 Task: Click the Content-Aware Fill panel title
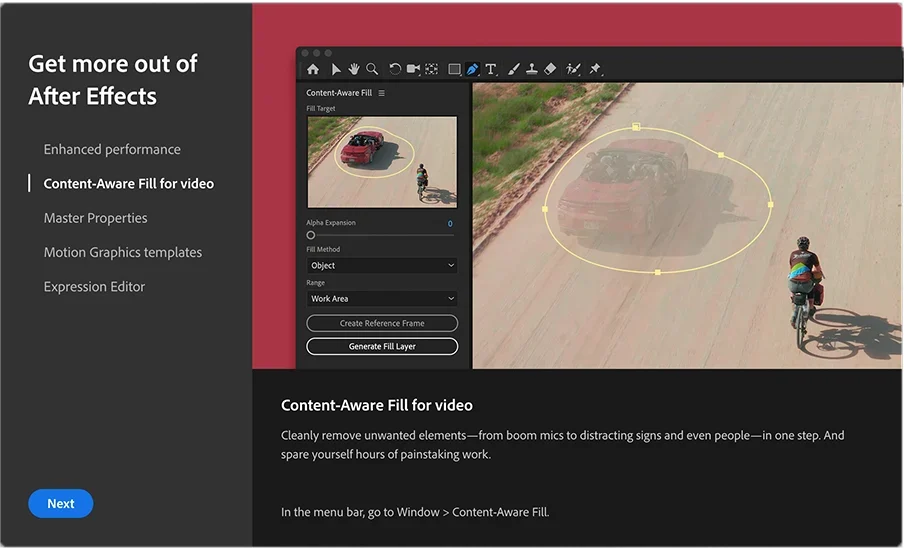click(339, 93)
